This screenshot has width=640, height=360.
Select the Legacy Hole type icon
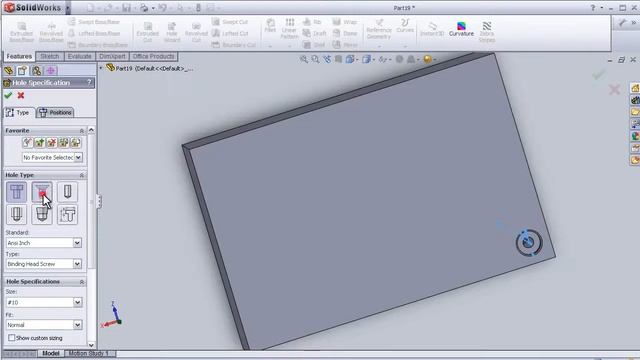[x=67, y=214]
